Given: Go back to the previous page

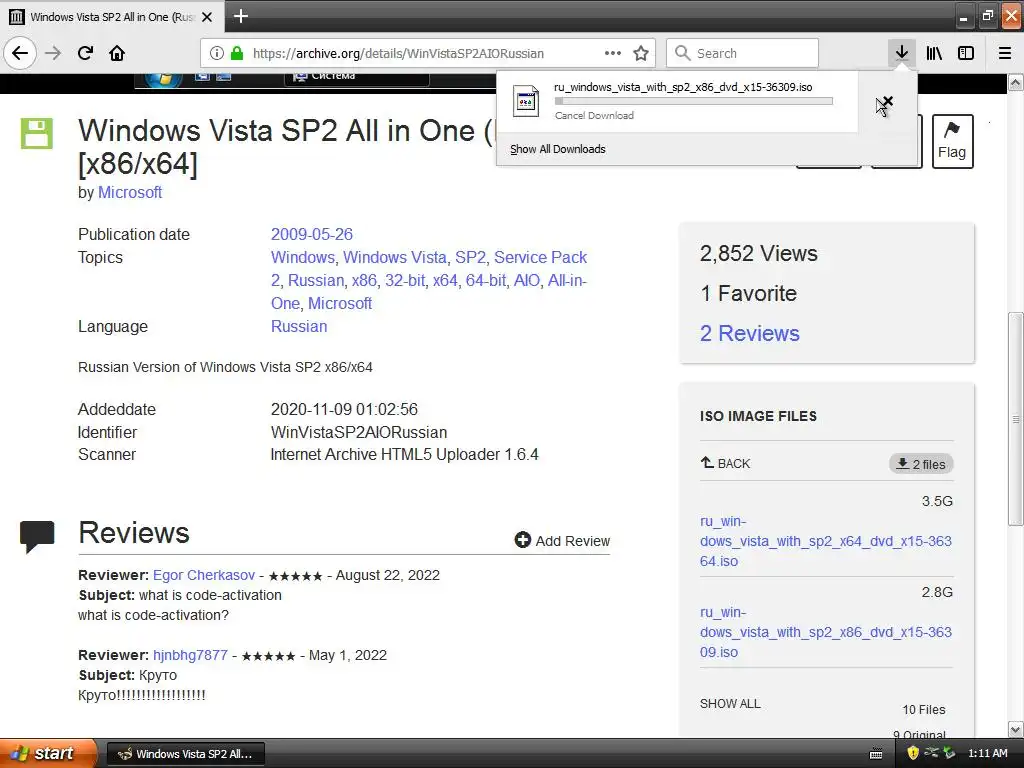Looking at the screenshot, I should pos(20,53).
